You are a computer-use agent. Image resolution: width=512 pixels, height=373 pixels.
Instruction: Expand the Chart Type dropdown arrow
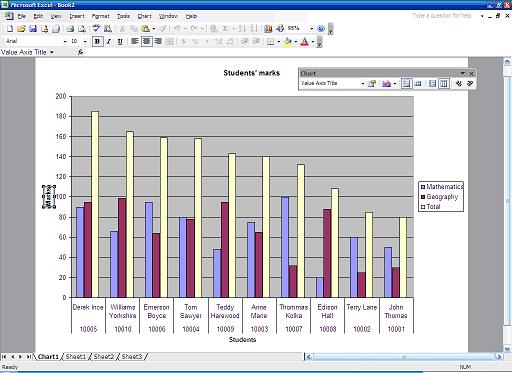tap(395, 84)
